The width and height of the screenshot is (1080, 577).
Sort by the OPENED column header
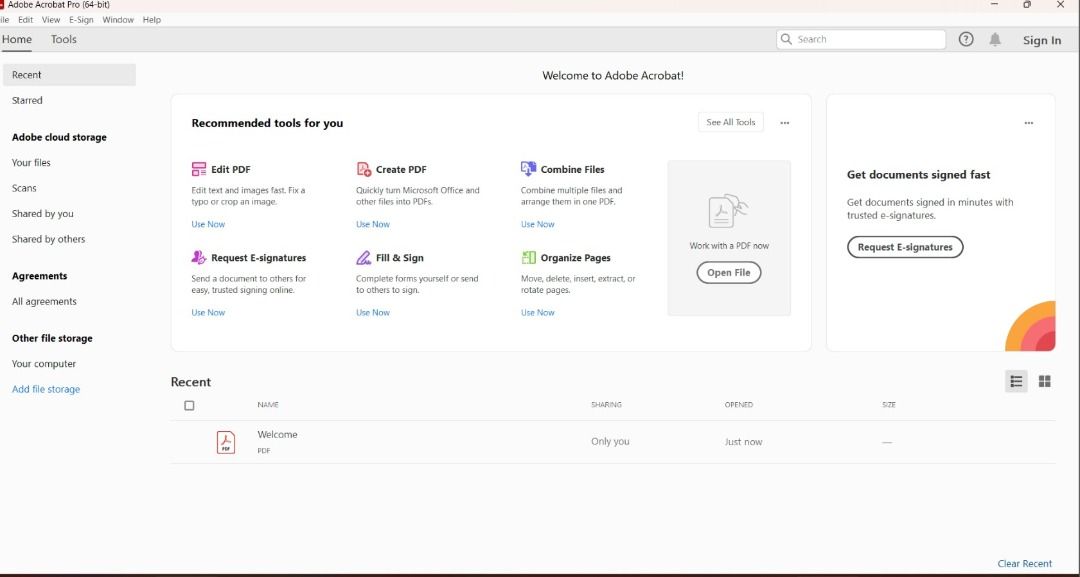738,405
